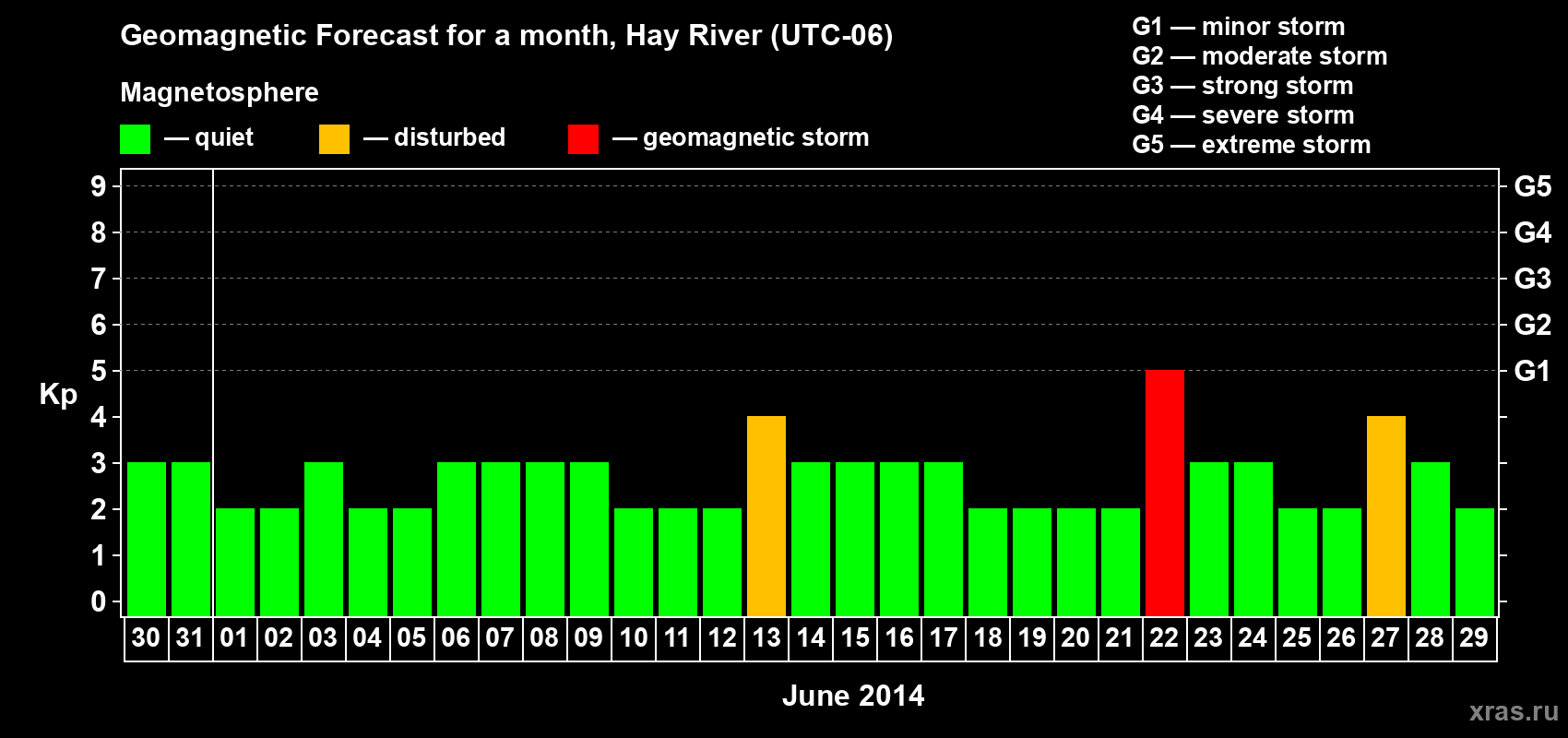Viewport: 1568px width, 738px height.
Task: Click the Geomagnetic Forecast chart title
Action: pyautogui.click(x=506, y=36)
